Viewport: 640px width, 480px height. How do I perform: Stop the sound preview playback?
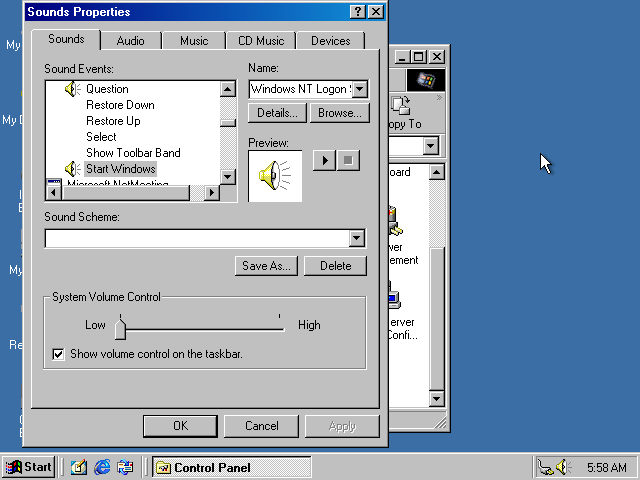pos(348,160)
